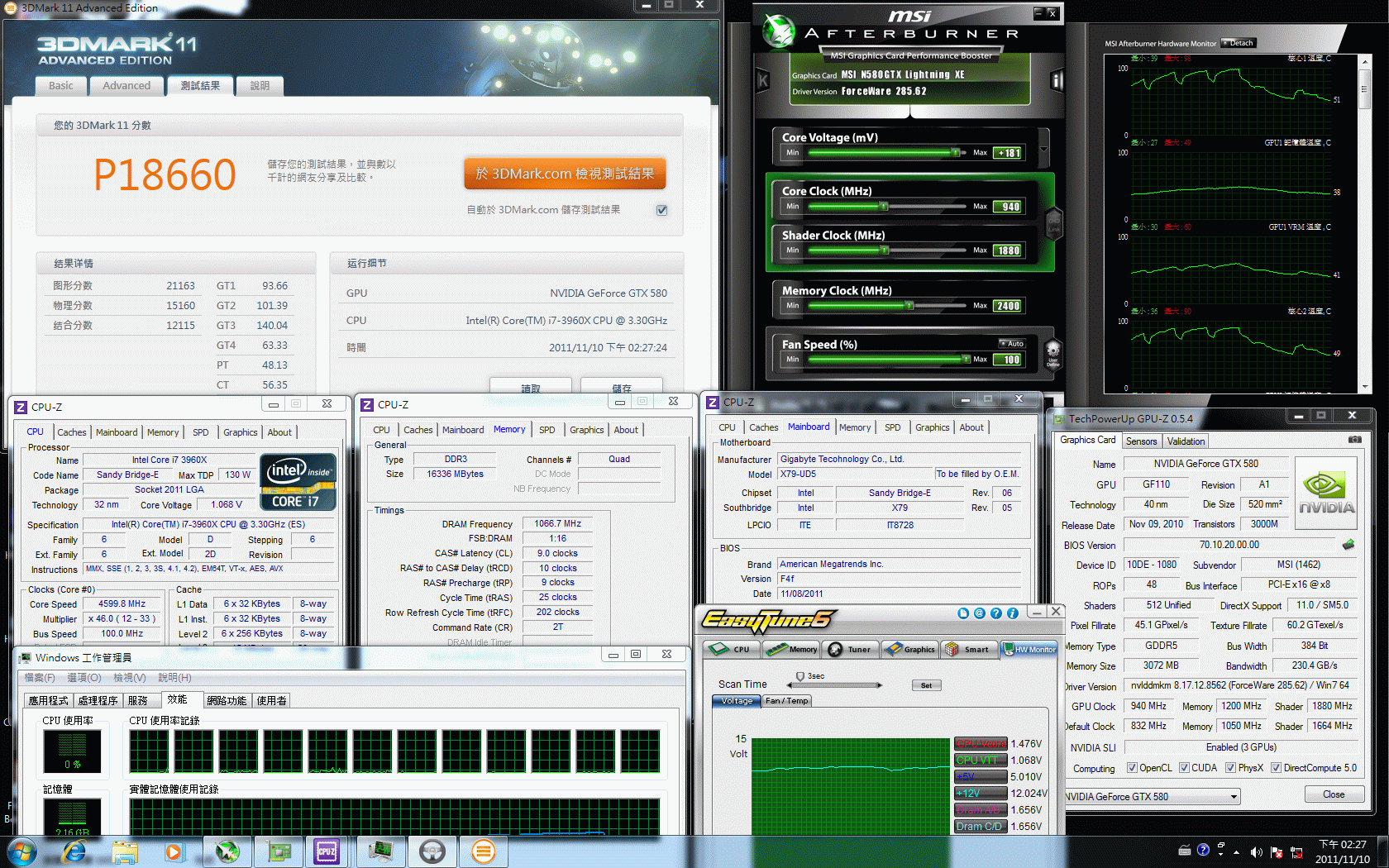Switch to 3DMark Basic tab
1389x868 pixels.
(60, 86)
